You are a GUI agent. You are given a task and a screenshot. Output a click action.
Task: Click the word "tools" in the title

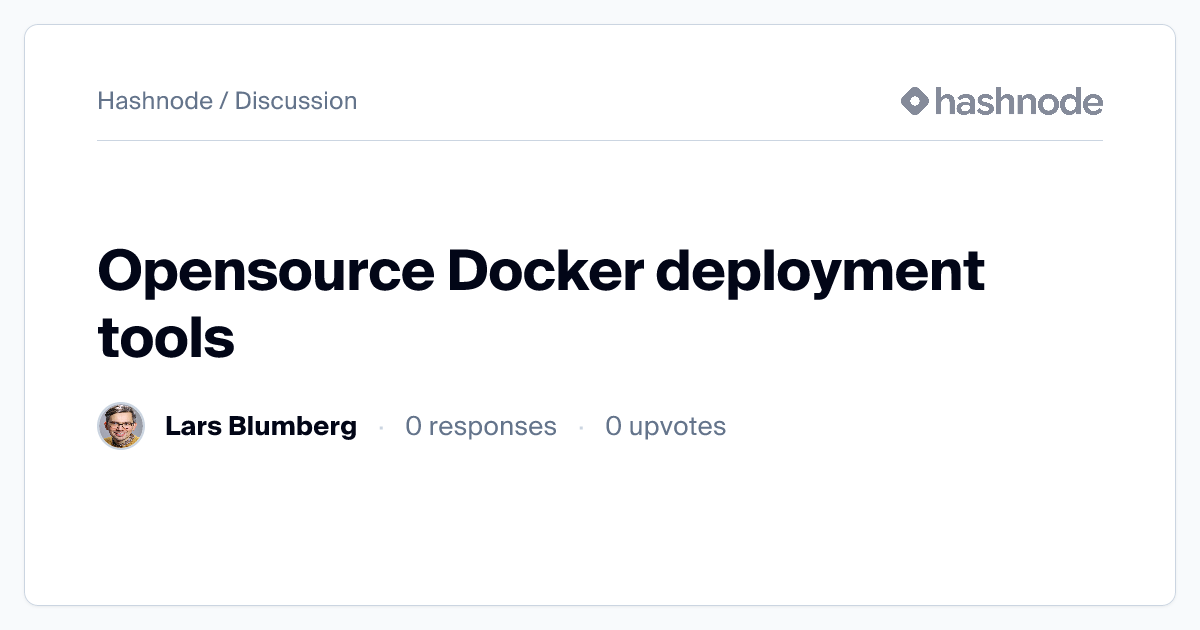166,338
